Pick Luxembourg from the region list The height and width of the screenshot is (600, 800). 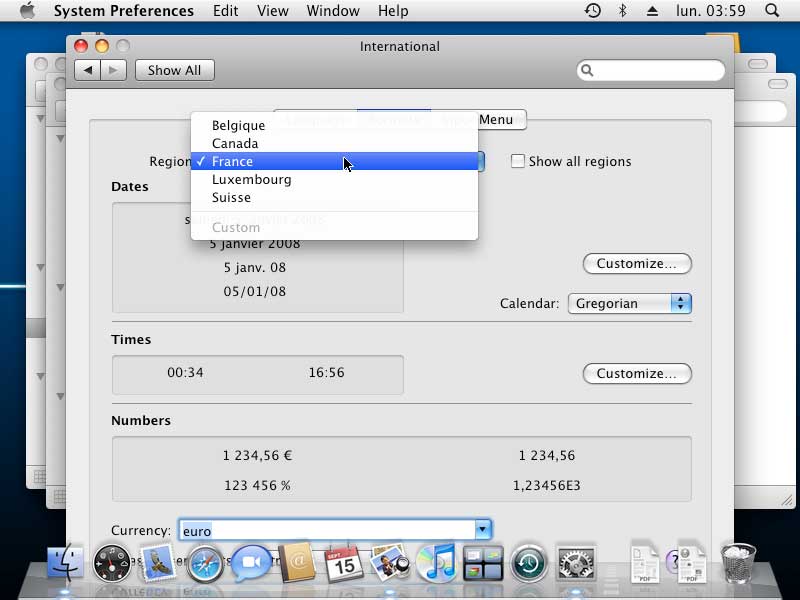(334, 180)
